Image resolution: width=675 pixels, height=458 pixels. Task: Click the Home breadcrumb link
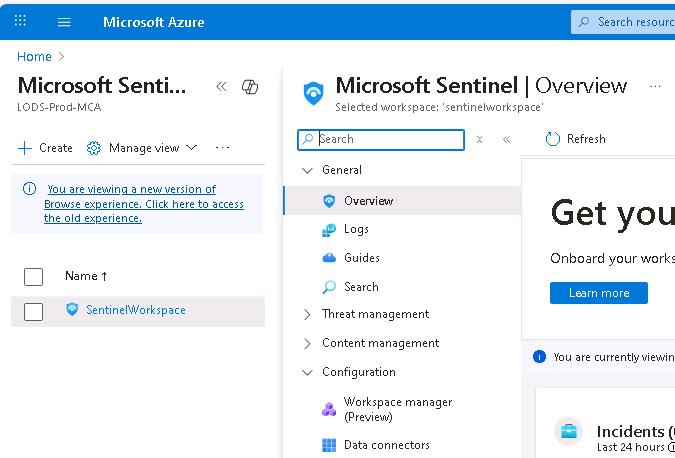point(34,57)
